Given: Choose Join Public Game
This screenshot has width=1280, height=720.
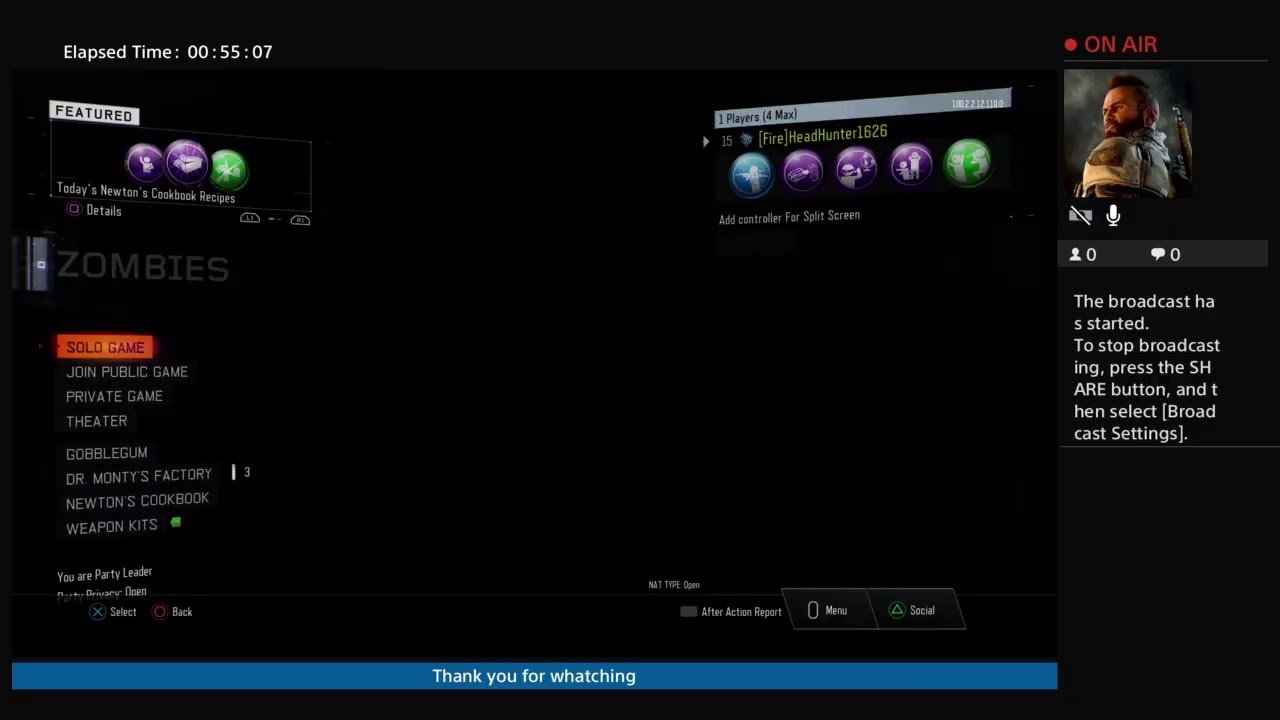Looking at the screenshot, I should point(127,372).
